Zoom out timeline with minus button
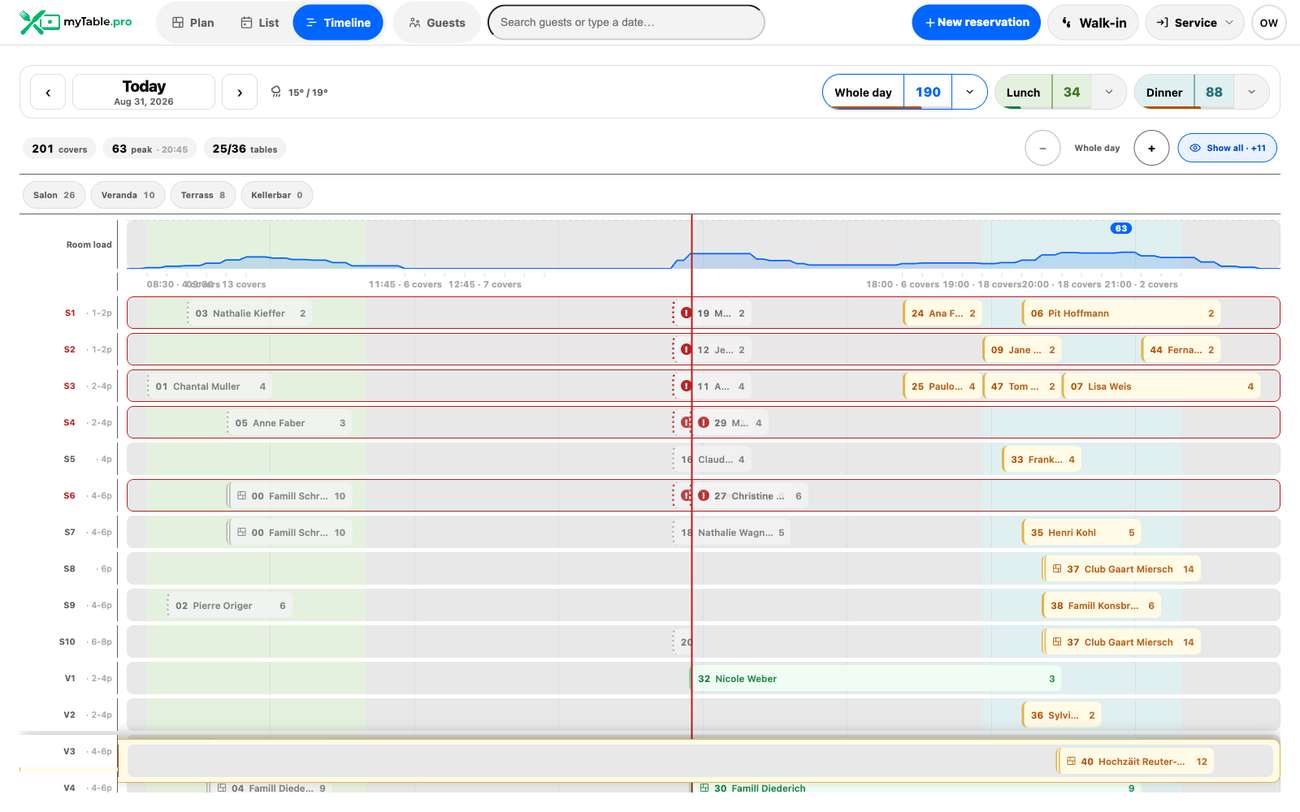1300x812 pixels. (x=1042, y=148)
